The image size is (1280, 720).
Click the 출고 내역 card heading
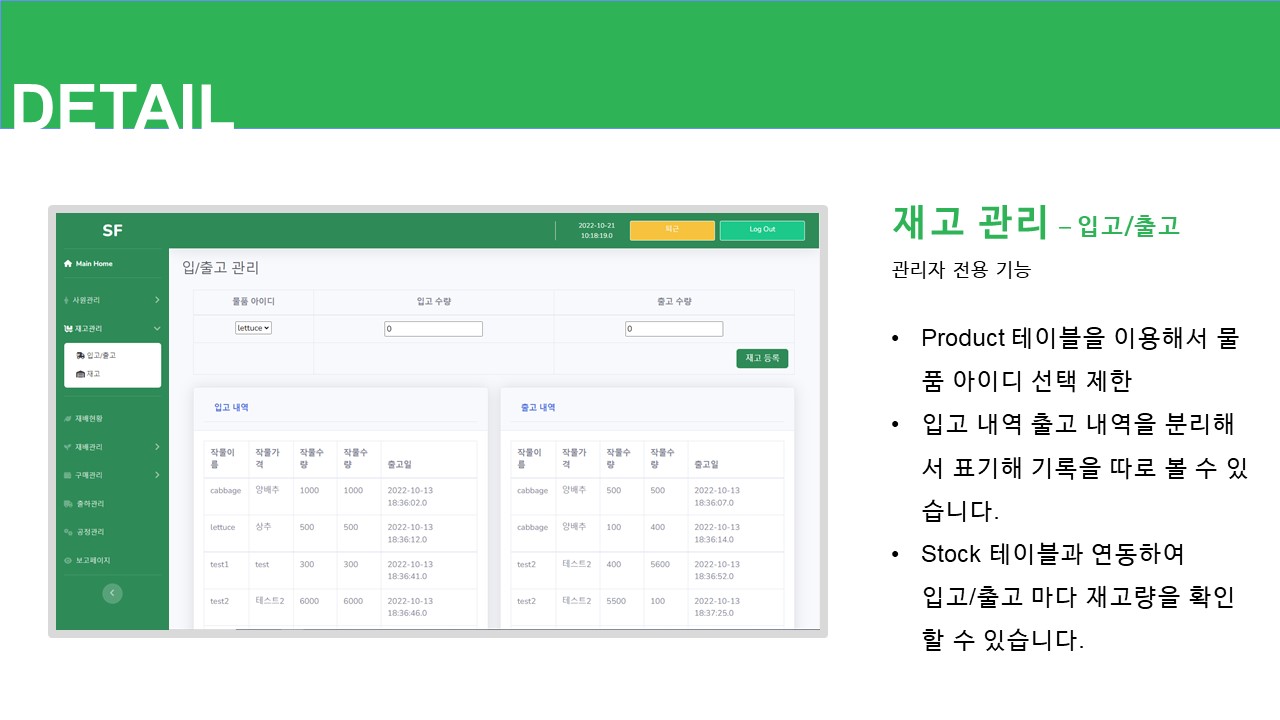coord(538,408)
